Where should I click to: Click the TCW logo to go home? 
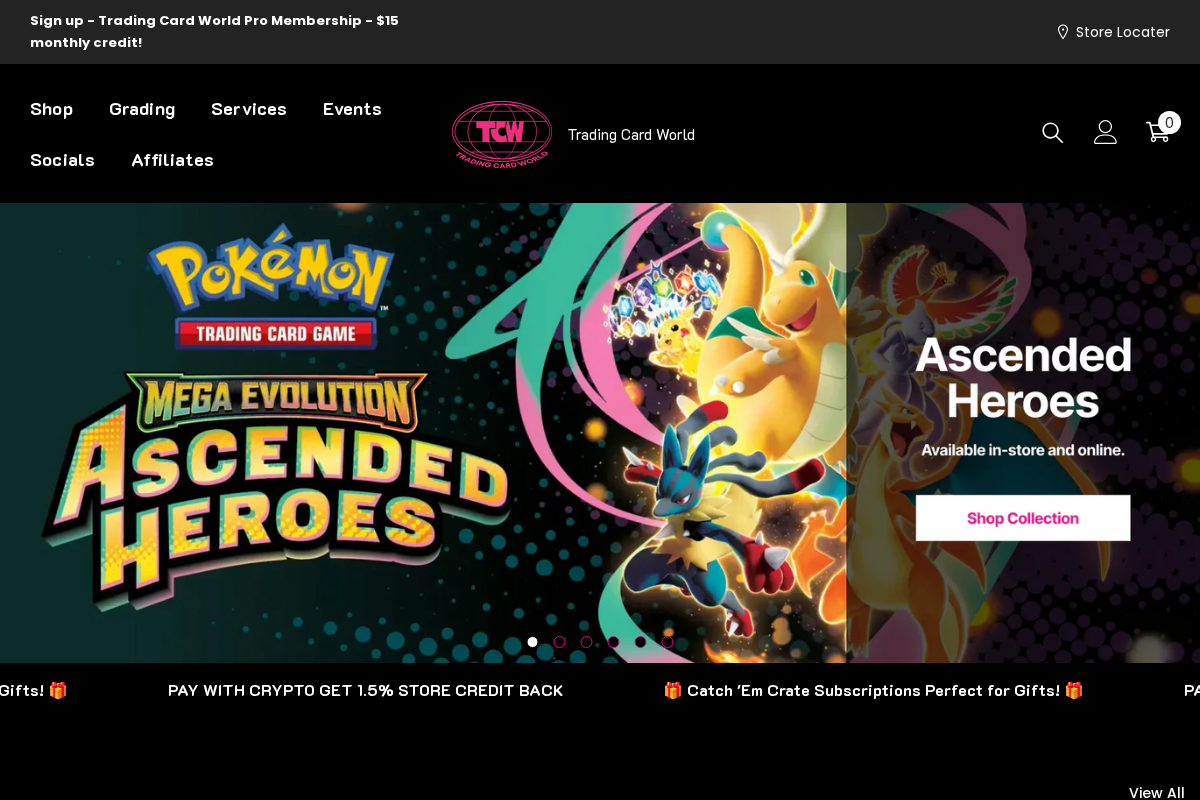pos(502,133)
